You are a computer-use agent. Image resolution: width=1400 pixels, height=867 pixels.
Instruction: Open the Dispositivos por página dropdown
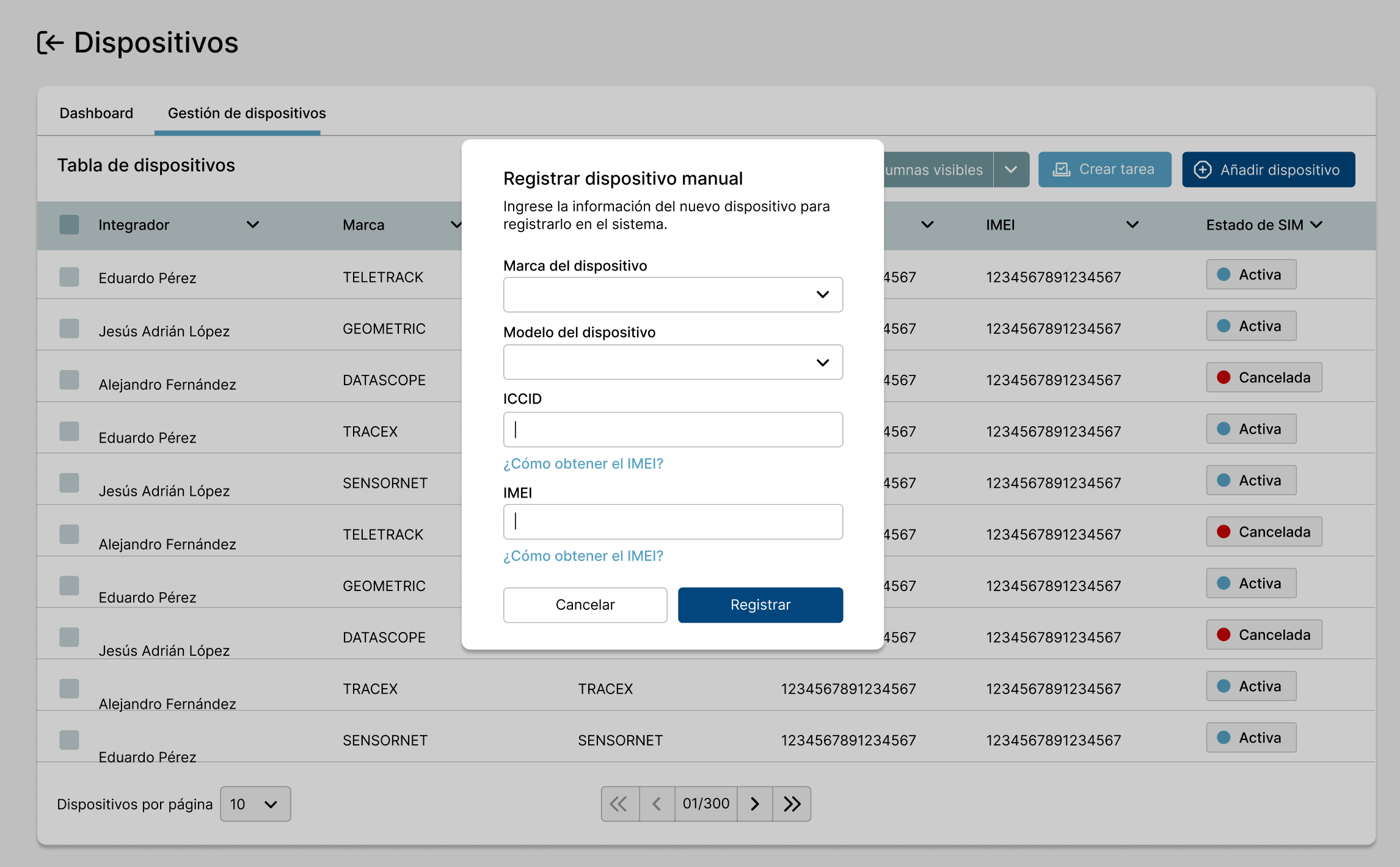255,804
